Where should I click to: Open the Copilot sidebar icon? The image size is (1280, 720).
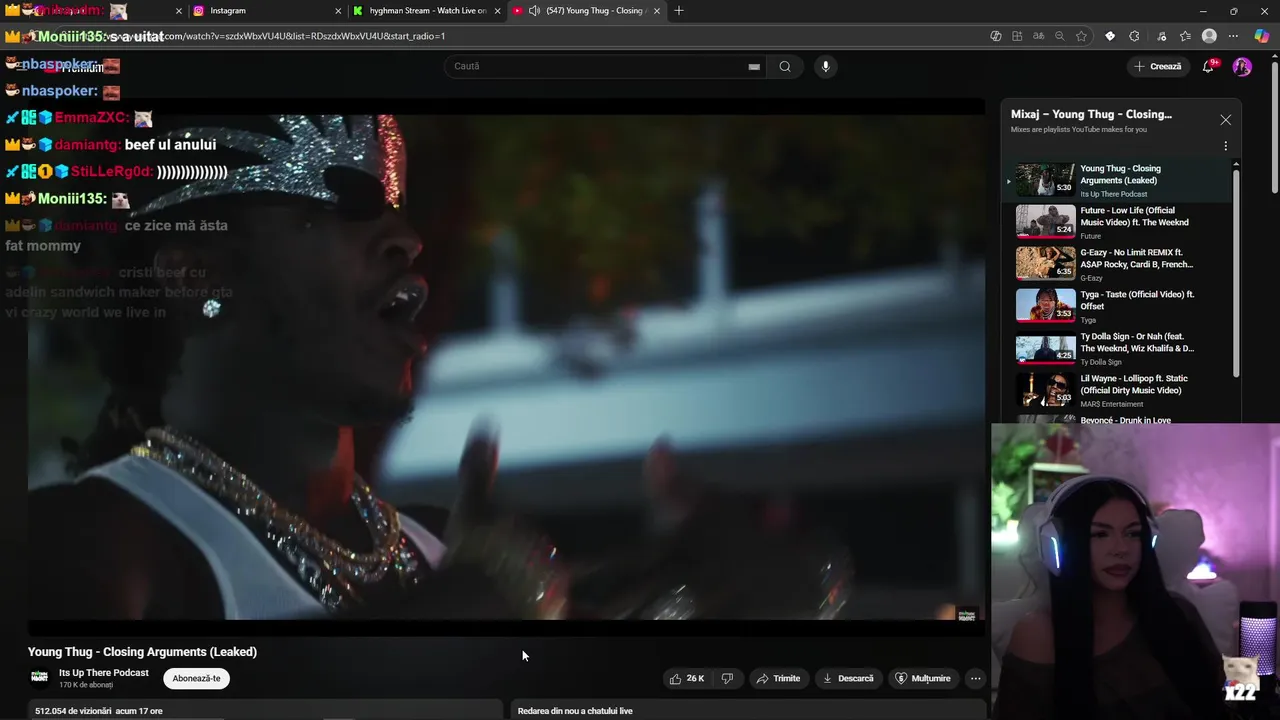point(1261,36)
